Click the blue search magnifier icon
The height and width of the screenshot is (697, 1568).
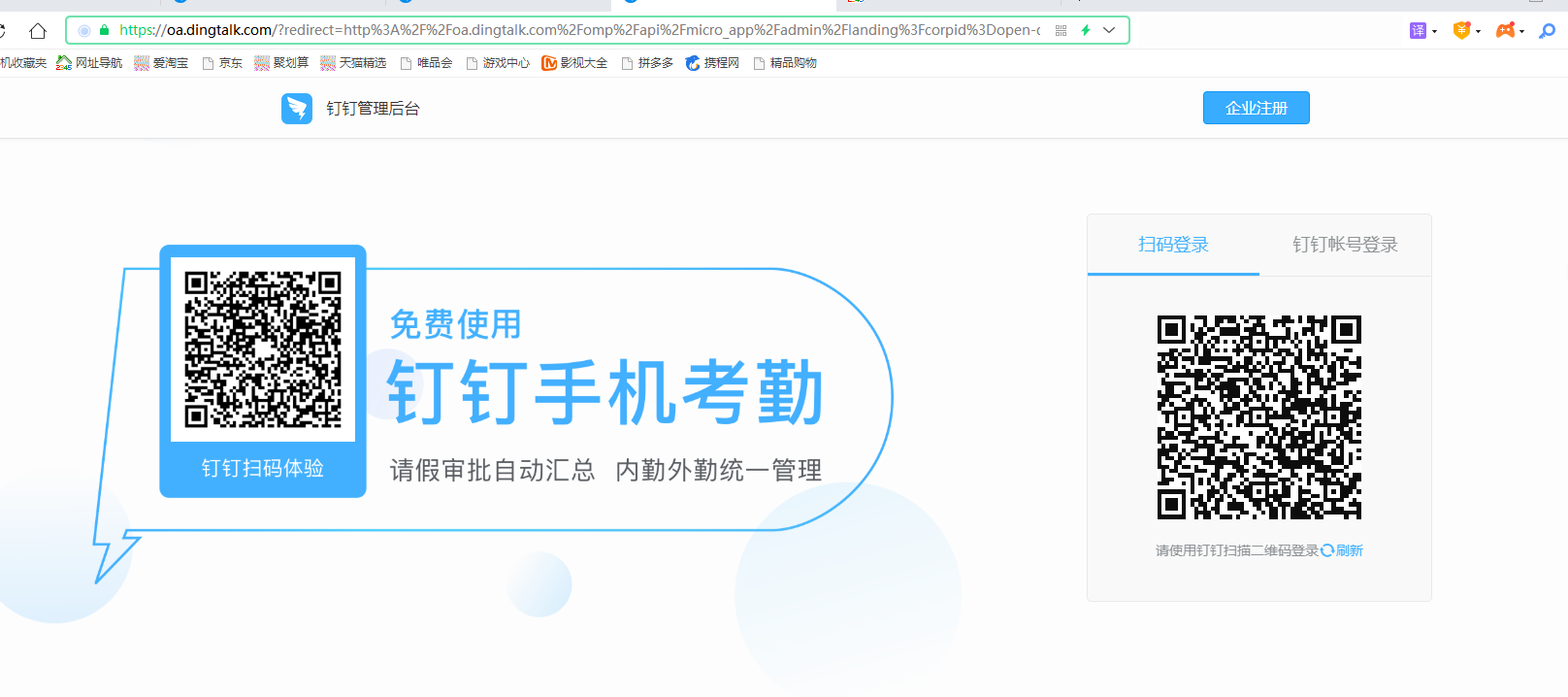1548,31
